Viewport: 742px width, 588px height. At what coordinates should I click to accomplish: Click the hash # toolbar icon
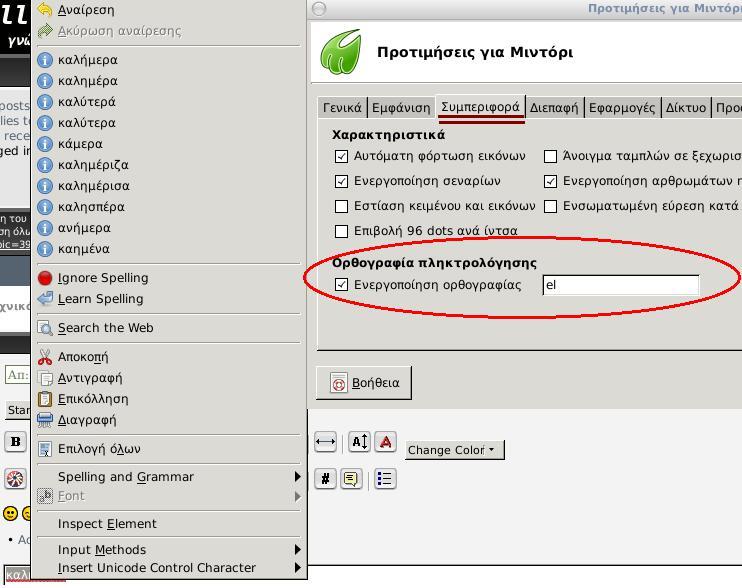click(x=325, y=479)
